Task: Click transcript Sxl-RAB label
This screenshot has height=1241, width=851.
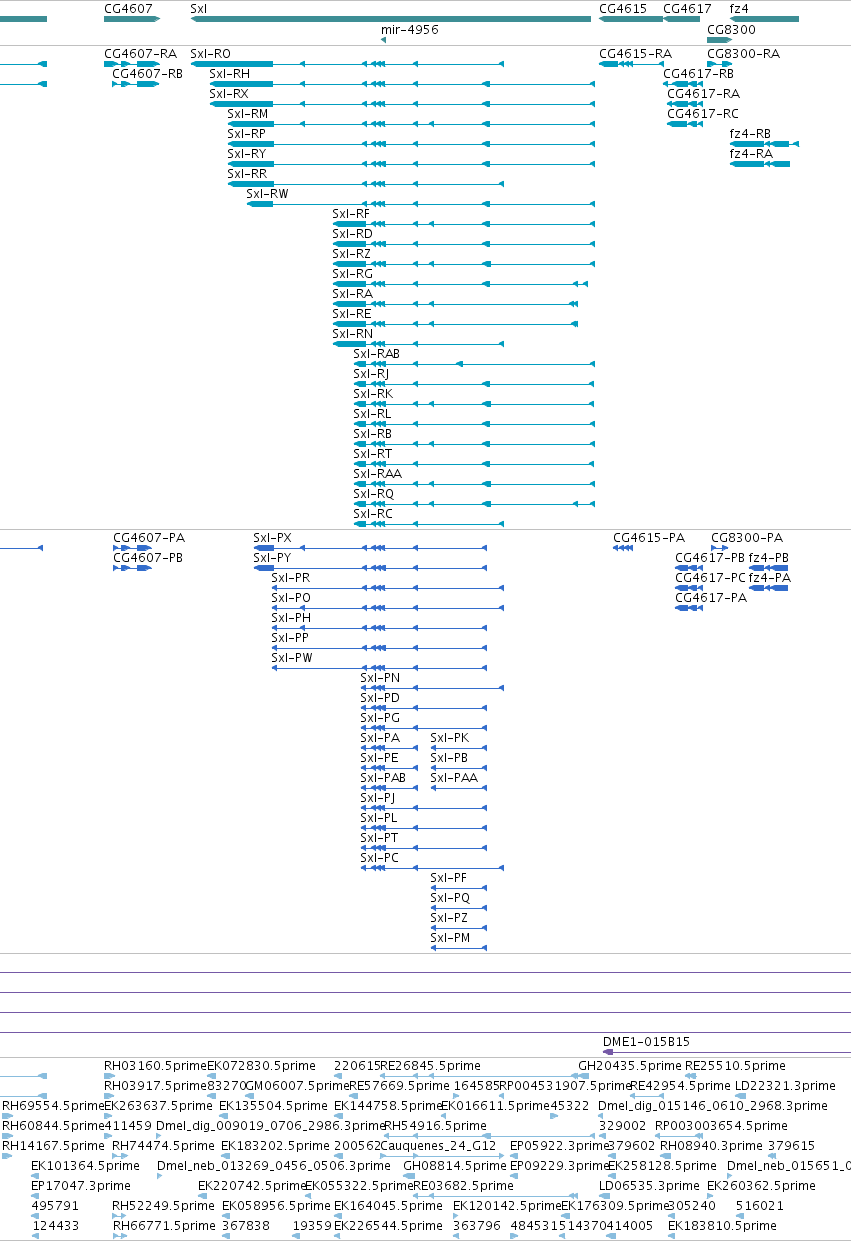Action: coord(376,353)
